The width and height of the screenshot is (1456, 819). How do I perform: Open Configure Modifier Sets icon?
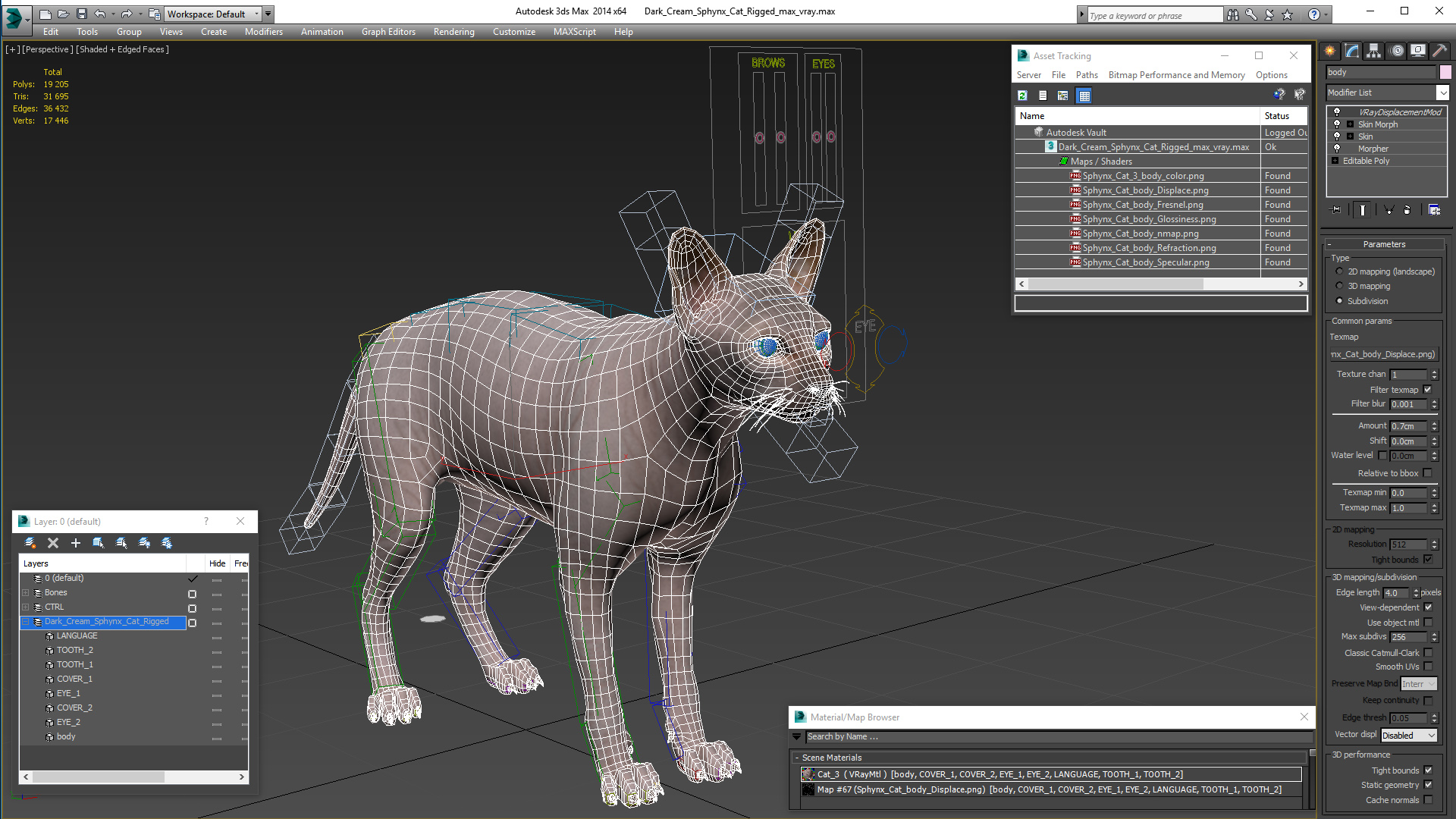1434,210
